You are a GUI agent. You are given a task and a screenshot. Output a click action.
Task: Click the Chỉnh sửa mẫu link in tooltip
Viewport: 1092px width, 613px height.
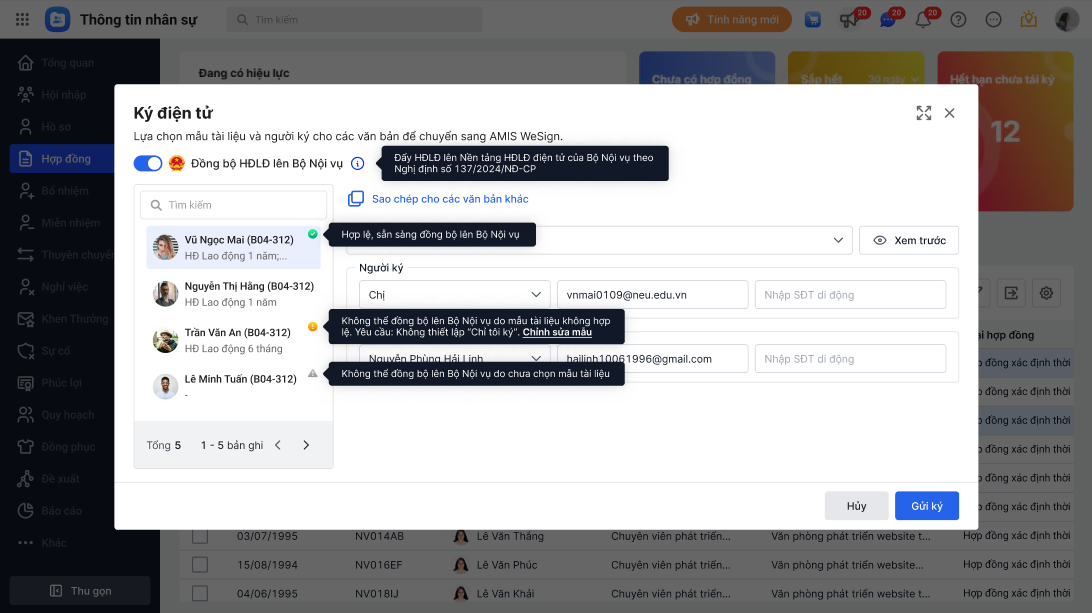(x=557, y=332)
